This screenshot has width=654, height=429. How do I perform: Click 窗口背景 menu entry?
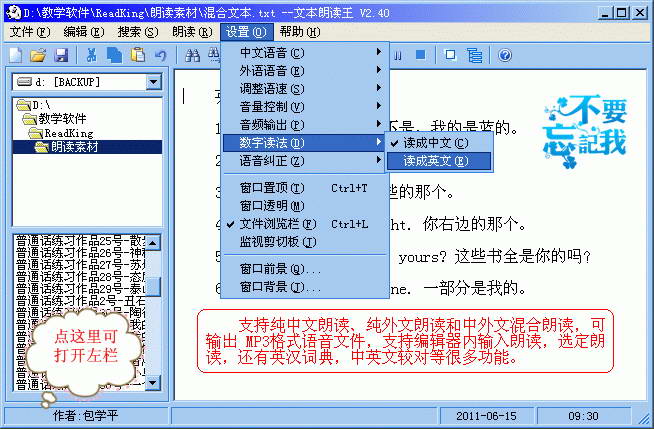tap(280, 288)
